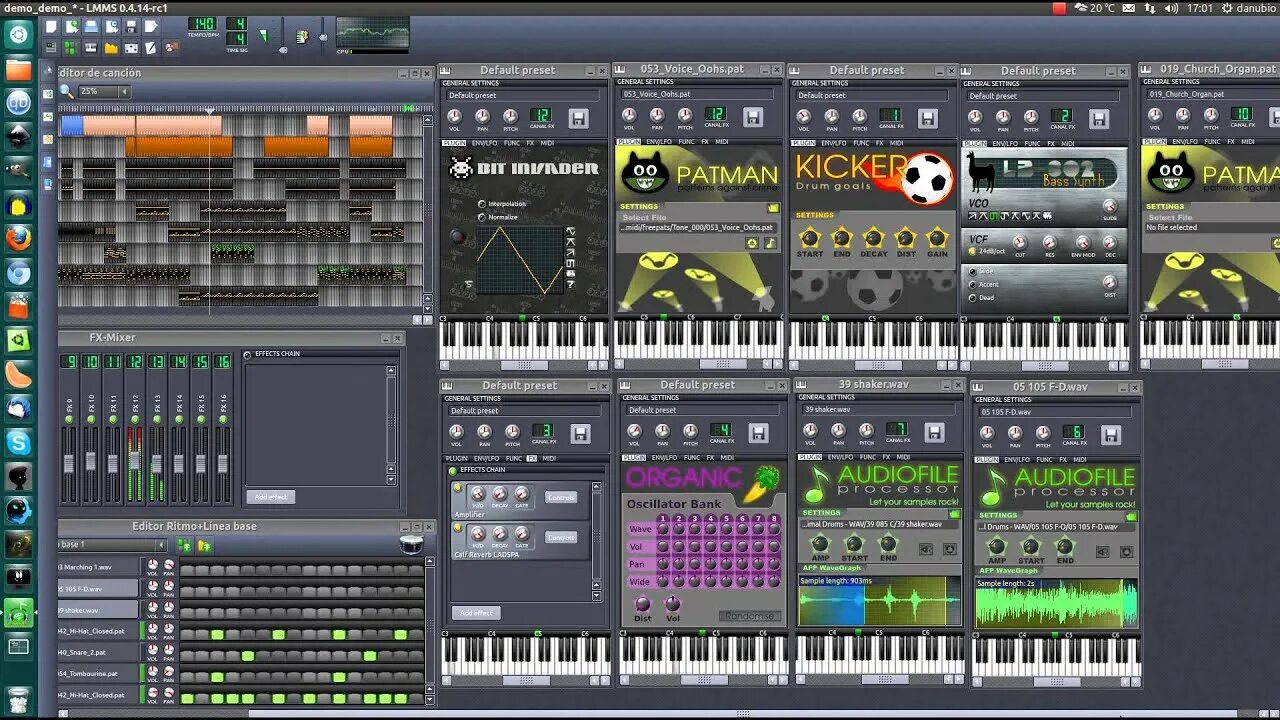1280x720 pixels.
Task: Open Controls for Amplifier effect
Action: 561,497
